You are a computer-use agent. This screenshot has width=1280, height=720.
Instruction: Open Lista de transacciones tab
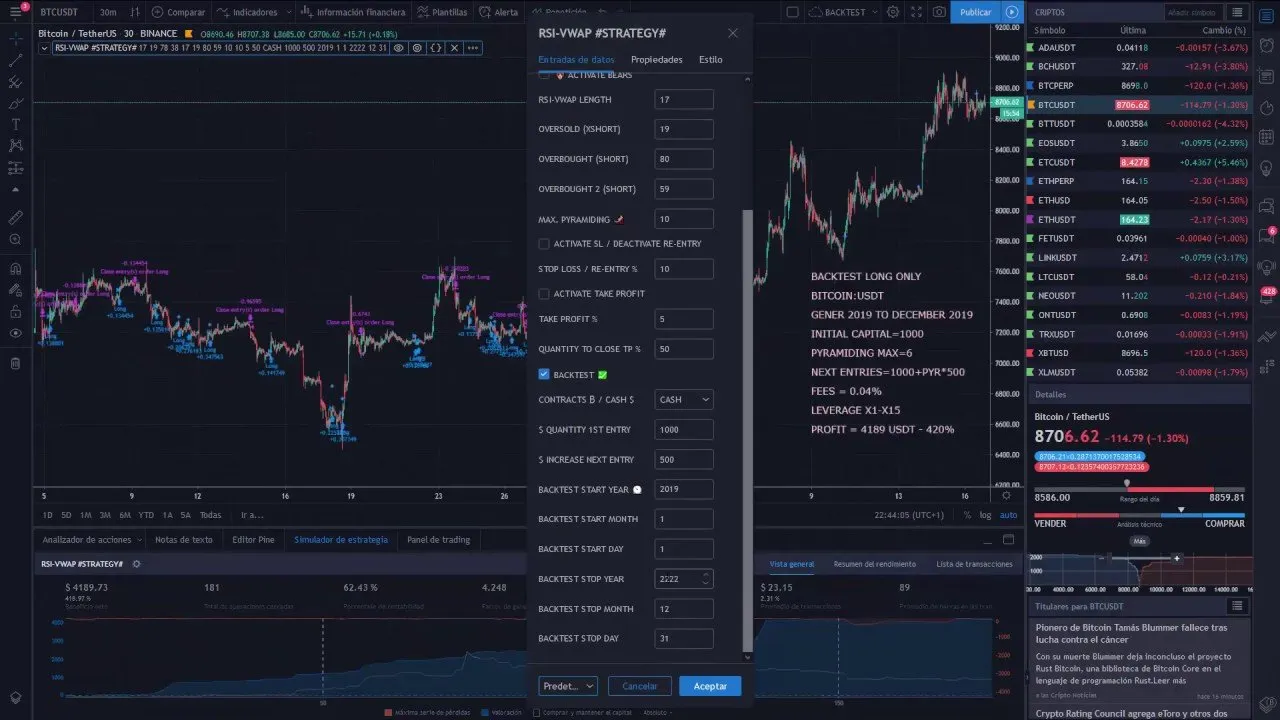pyautogui.click(x=974, y=564)
